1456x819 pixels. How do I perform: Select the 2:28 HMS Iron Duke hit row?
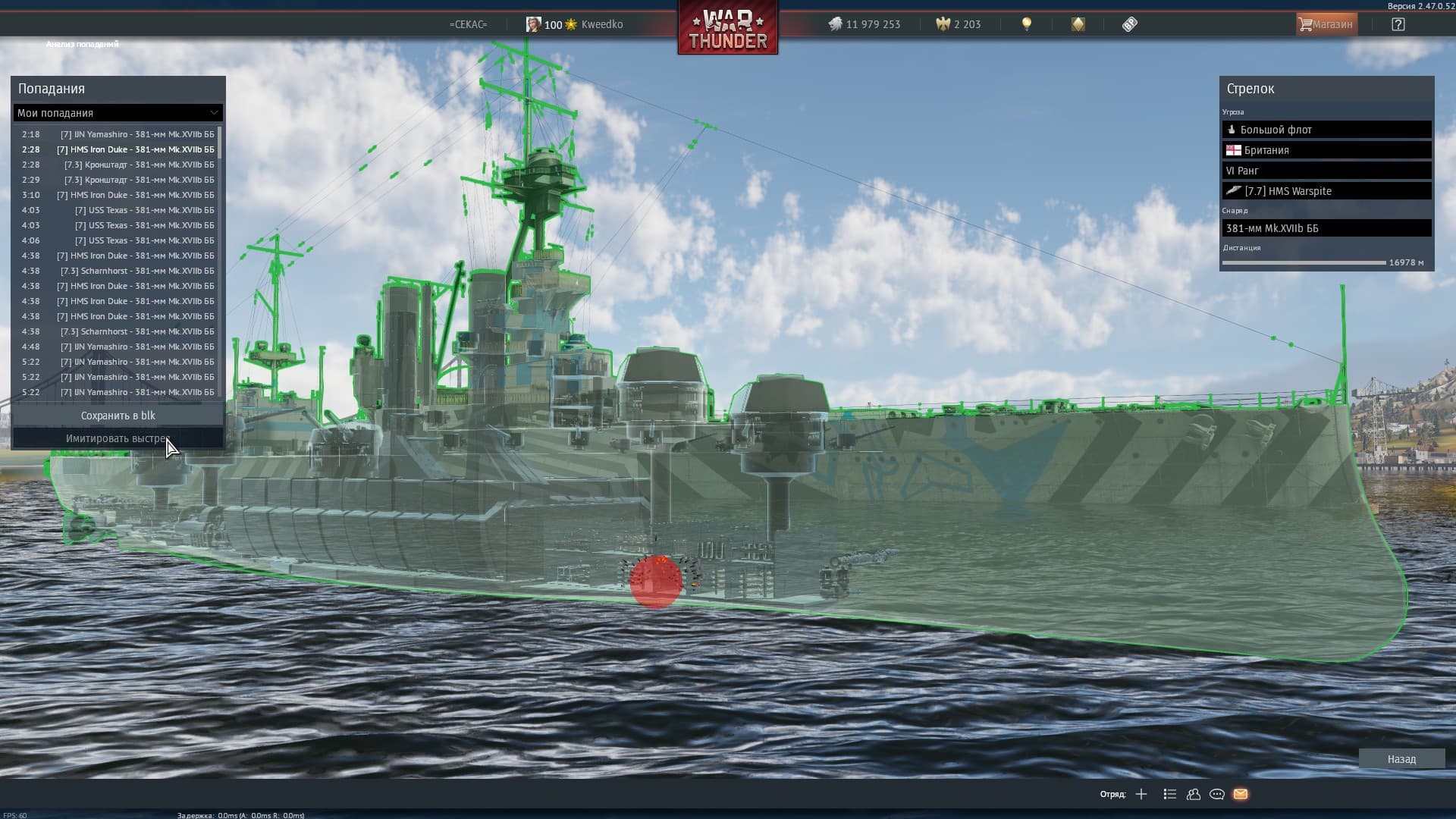117,149
